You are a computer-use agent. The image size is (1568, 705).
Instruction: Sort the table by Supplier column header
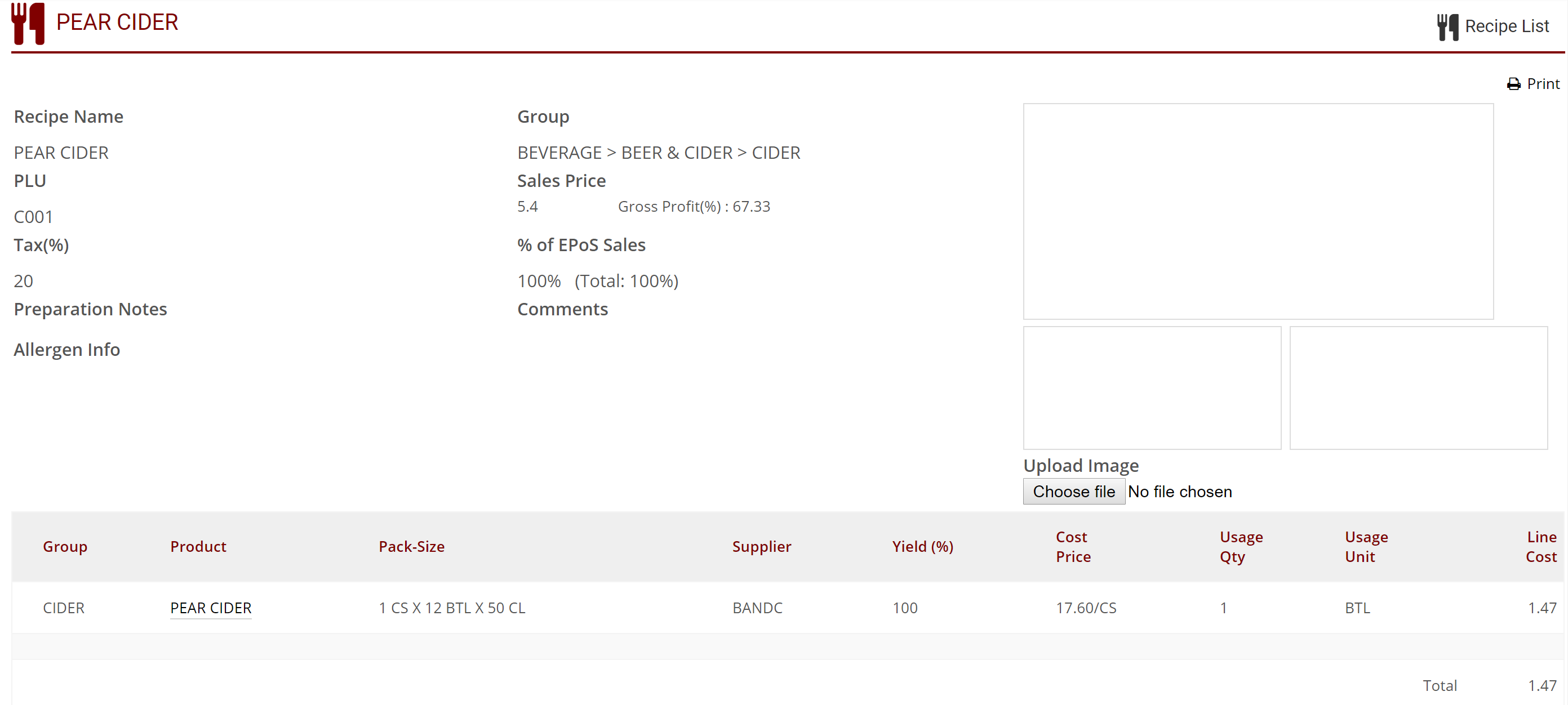pos(762,546)
